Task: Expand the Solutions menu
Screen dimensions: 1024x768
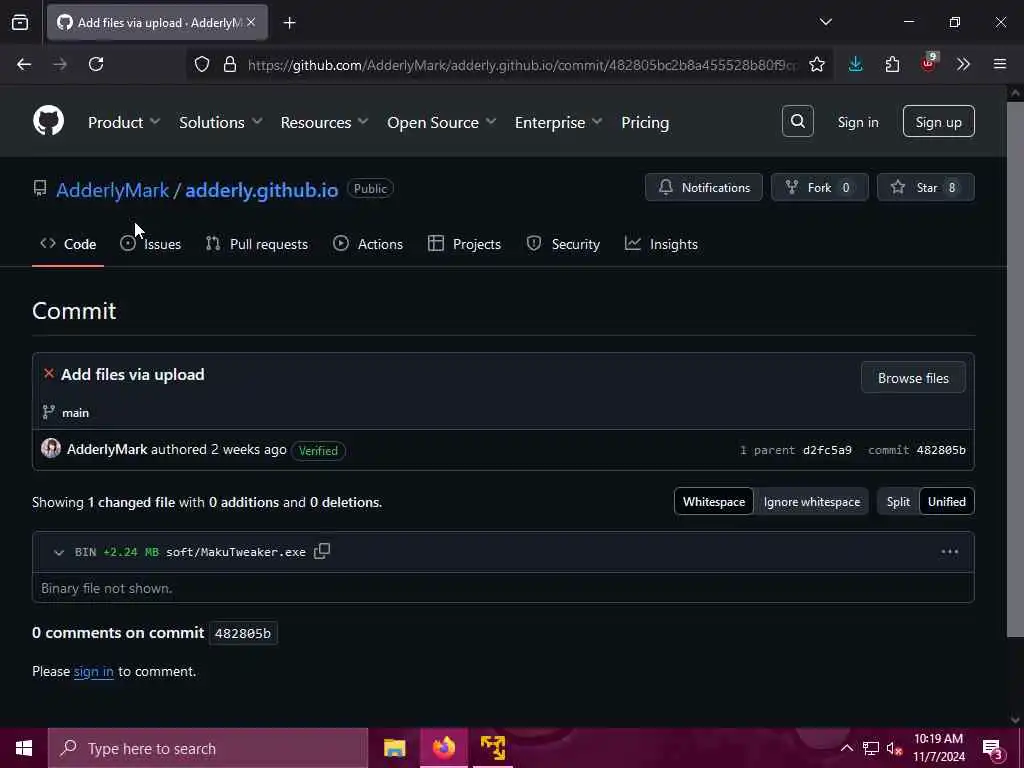Action: [x=220, y=122]
